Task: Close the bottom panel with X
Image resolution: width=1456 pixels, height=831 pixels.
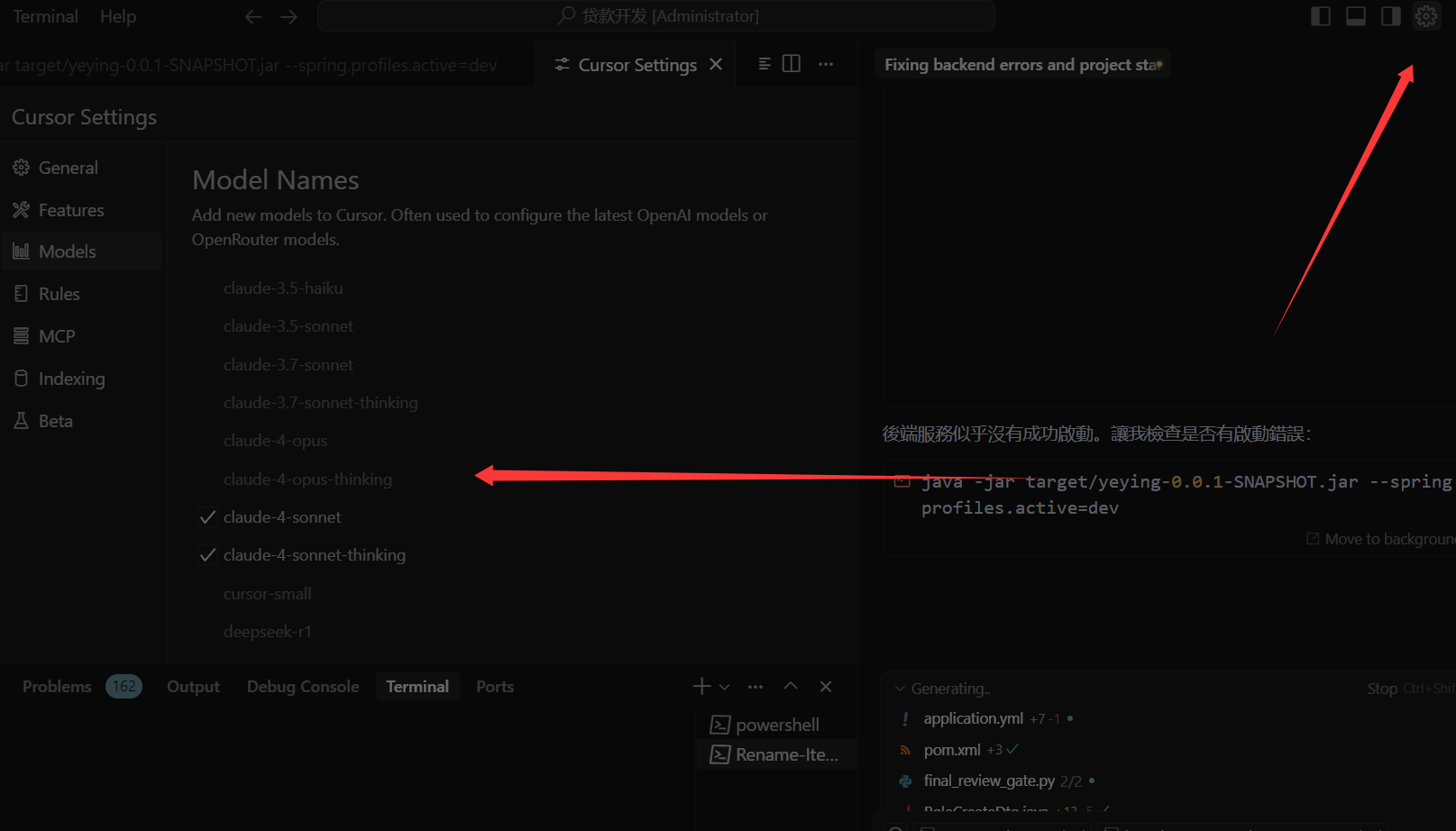Action: pos(826,687)
